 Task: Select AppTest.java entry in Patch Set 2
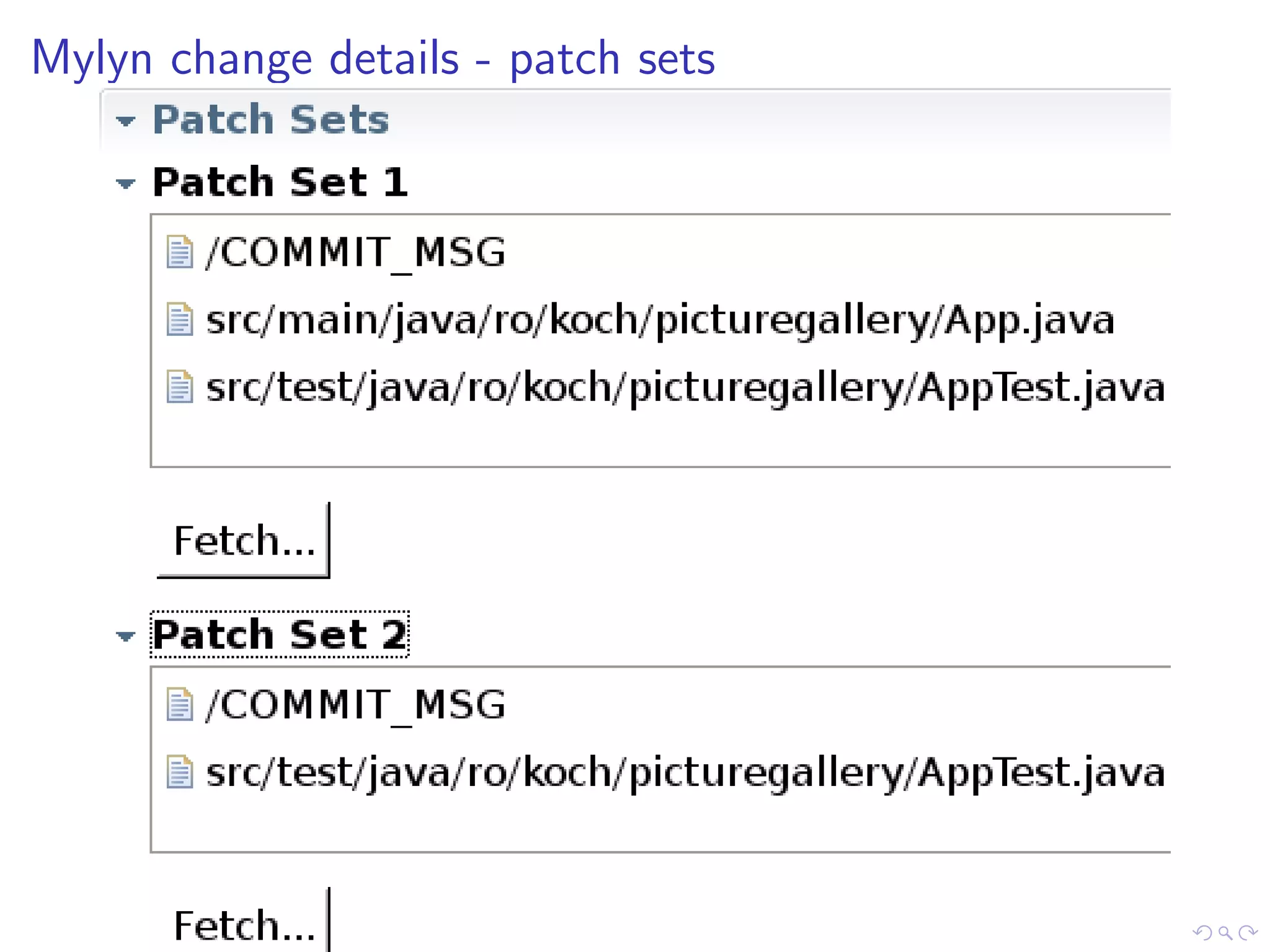[x=685, y=773]
